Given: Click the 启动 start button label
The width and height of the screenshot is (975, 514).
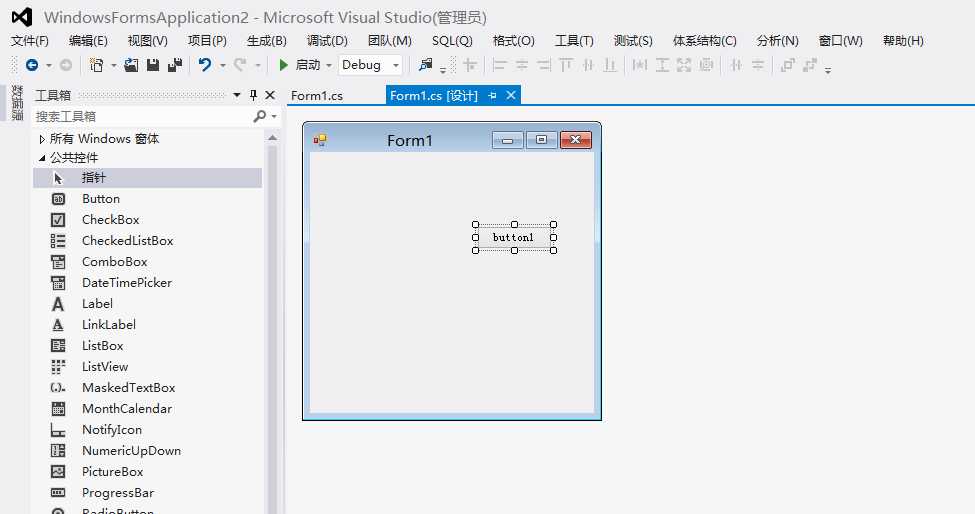Looking at the screenshot, I should [308, 65].
